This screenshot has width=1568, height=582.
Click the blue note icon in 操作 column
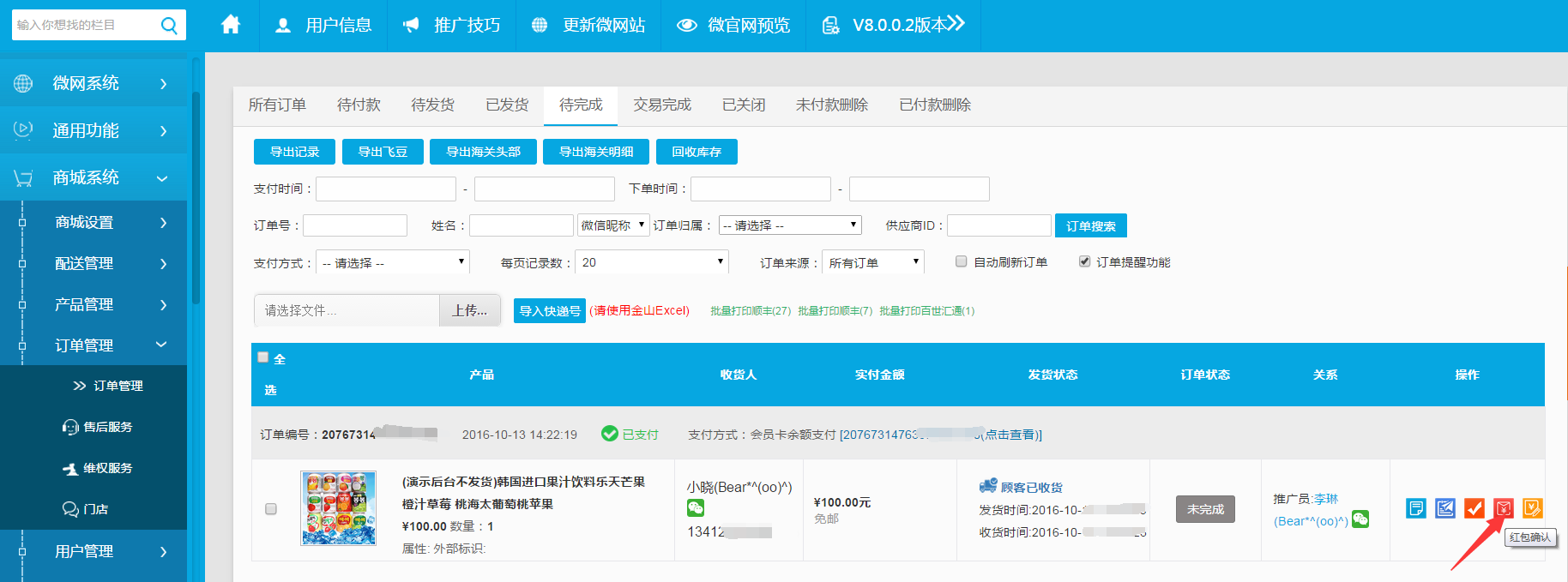pyautogui.click(x=1415, y=508)
